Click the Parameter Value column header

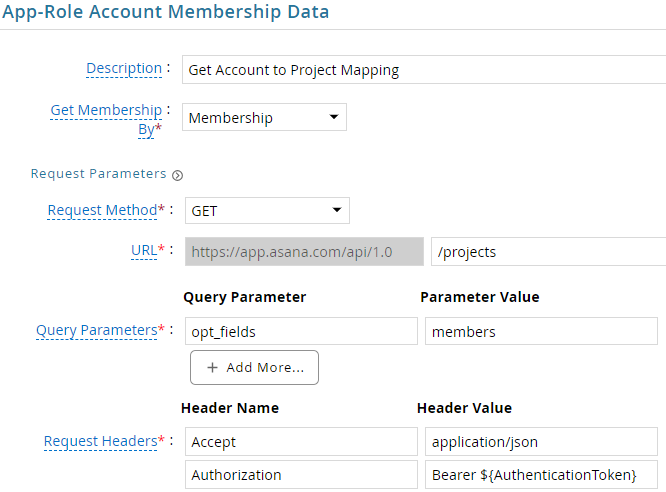(480, 297)
